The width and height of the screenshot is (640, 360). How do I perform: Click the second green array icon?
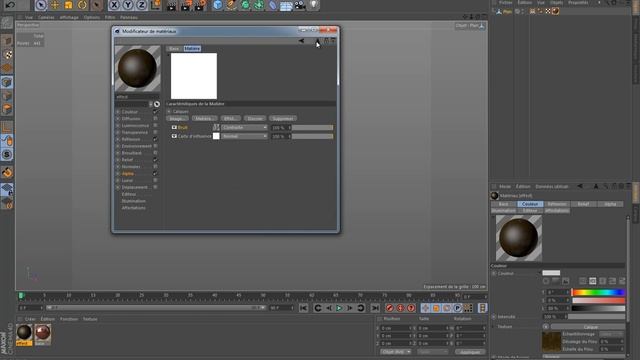(x=259, y=5)
